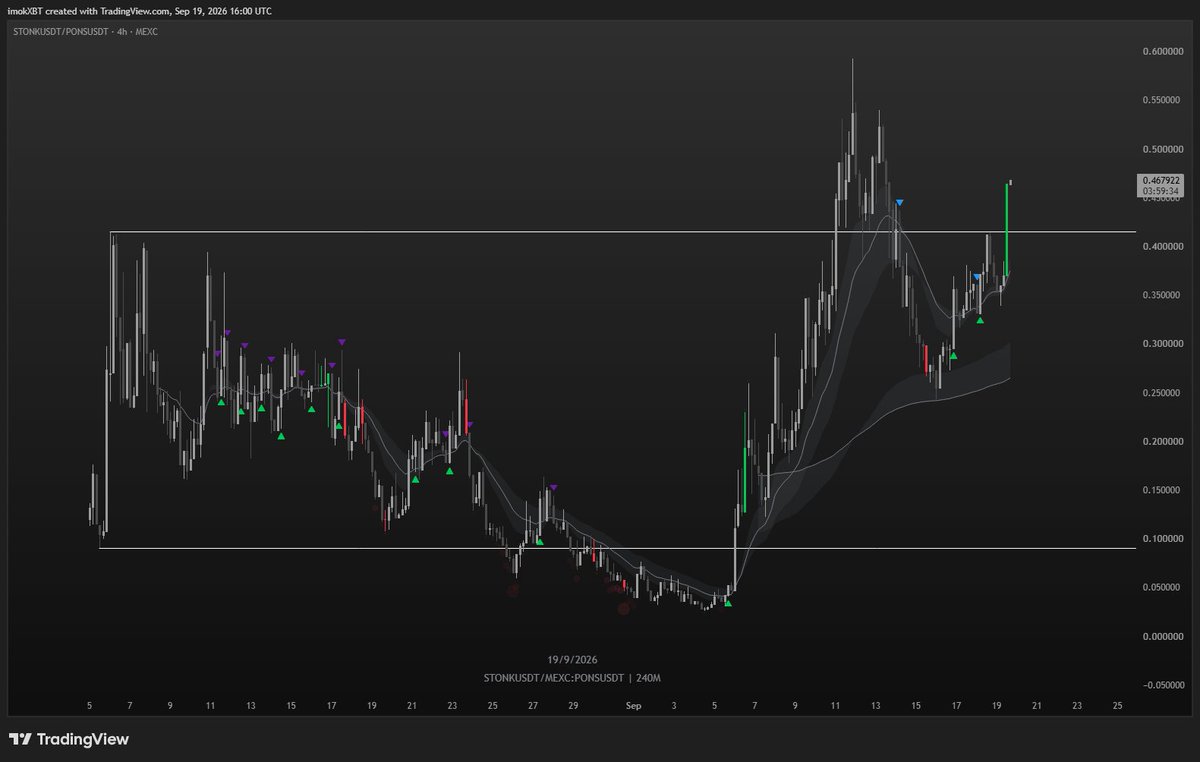Click the TradingView logo
This screenshot has width=1200, height=762.
69,740
